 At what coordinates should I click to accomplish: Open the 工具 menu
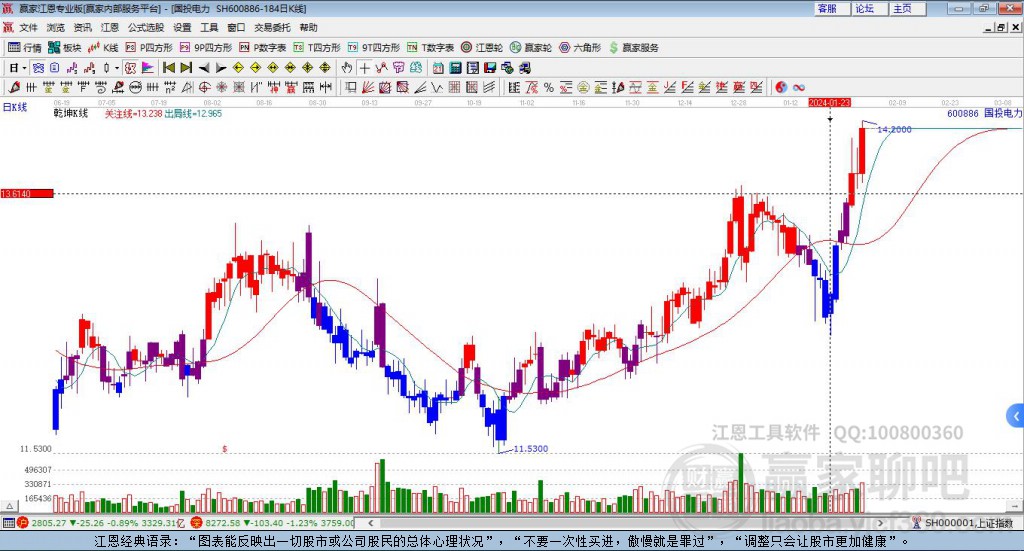tap(209, 27)
